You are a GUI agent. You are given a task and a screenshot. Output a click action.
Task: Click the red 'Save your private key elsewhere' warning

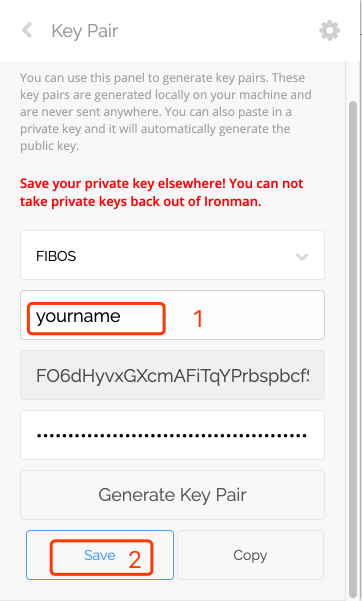coord(161,192)
